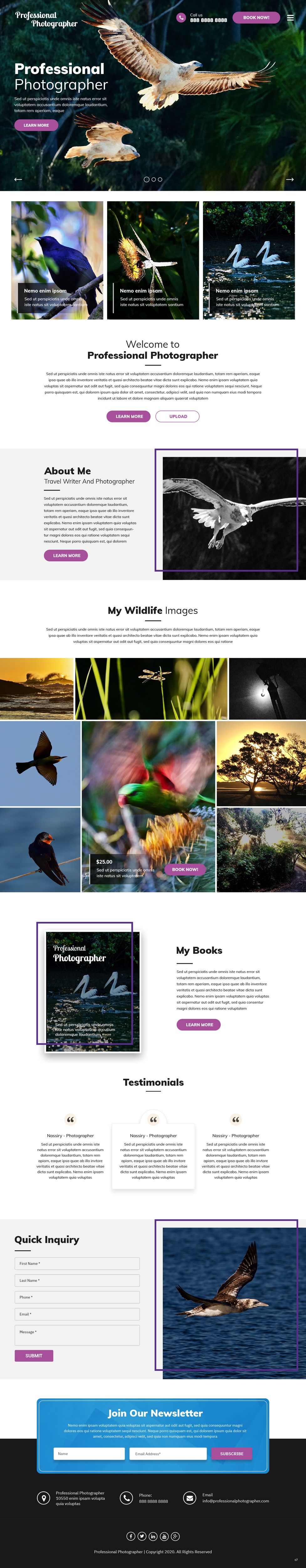The height and width of the screenshot is (1568, 306).
Task: Open the dragonfly flower photo card
Action: coord(153,261)
